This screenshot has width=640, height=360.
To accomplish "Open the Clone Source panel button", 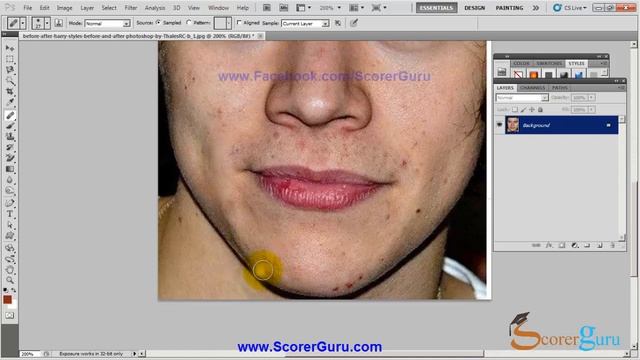I will [58, 23].
